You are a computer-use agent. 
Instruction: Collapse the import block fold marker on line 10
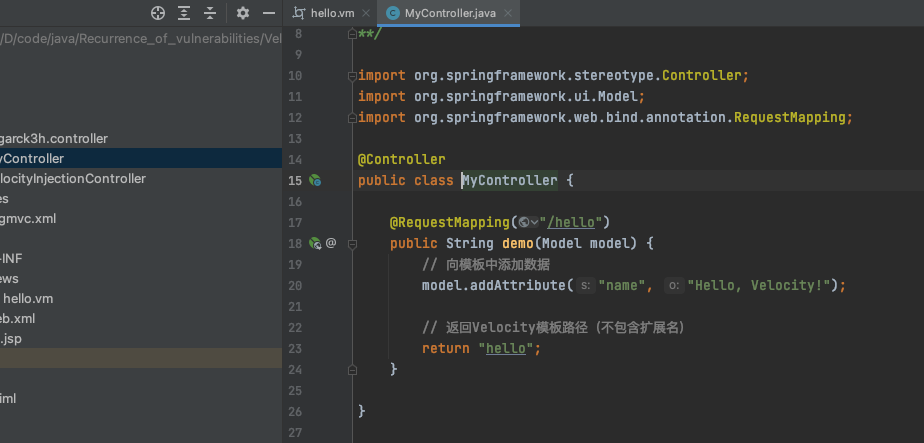(352, 75)
